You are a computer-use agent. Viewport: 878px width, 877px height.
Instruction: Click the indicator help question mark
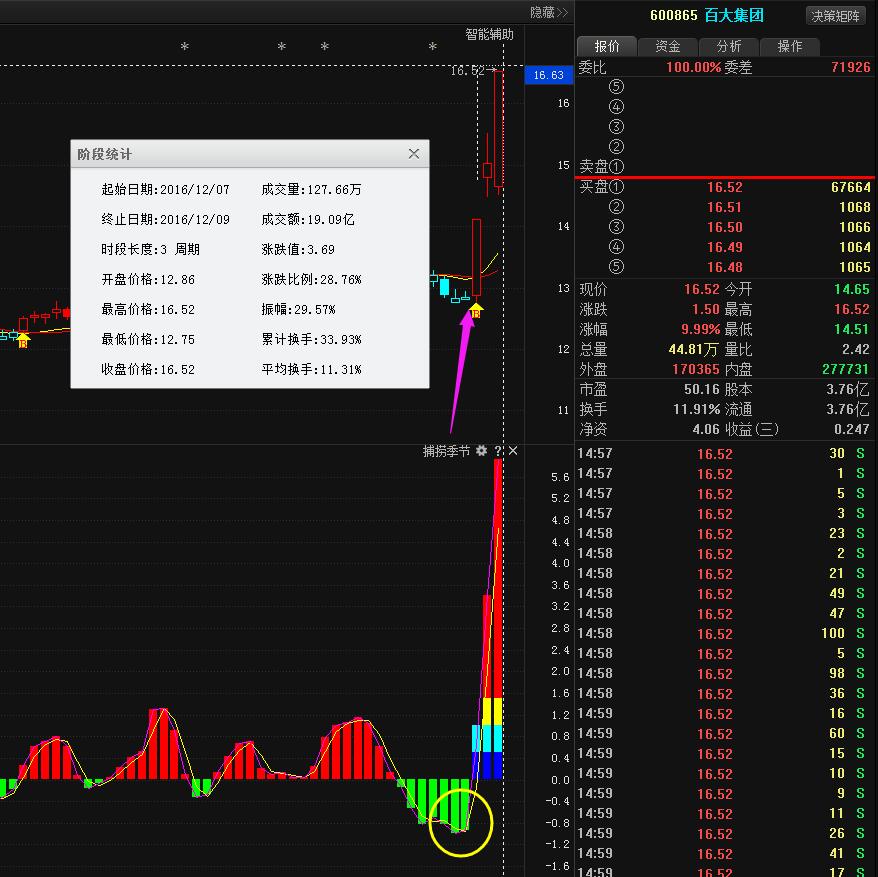[497, 451]
